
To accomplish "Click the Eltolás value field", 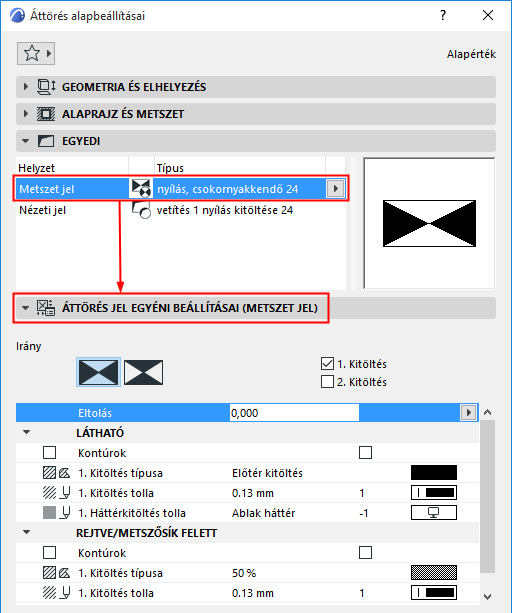I will click(294, 413).
